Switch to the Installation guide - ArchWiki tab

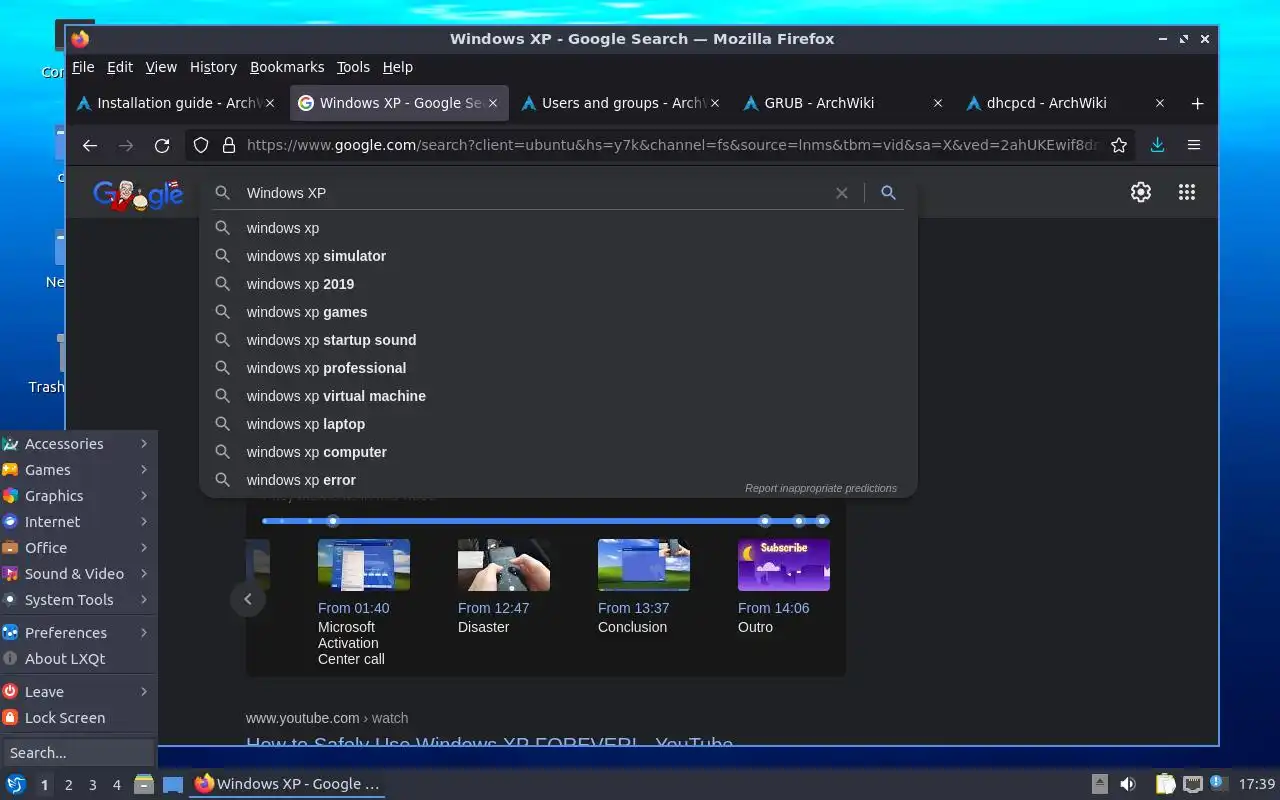click(x=178, y=103)
